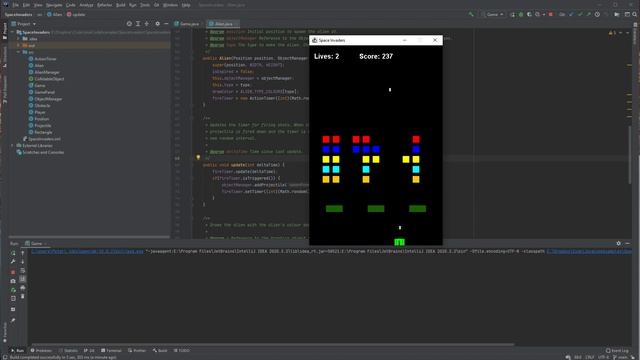Expand External Libraries node
640x360 pixels.
[x=13, y=146]
